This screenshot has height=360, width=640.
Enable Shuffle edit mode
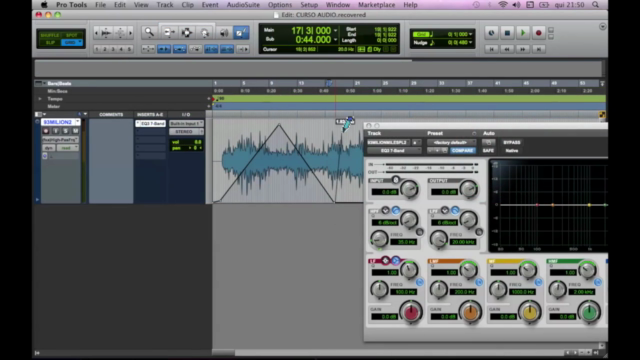click(x=50, y=35)
